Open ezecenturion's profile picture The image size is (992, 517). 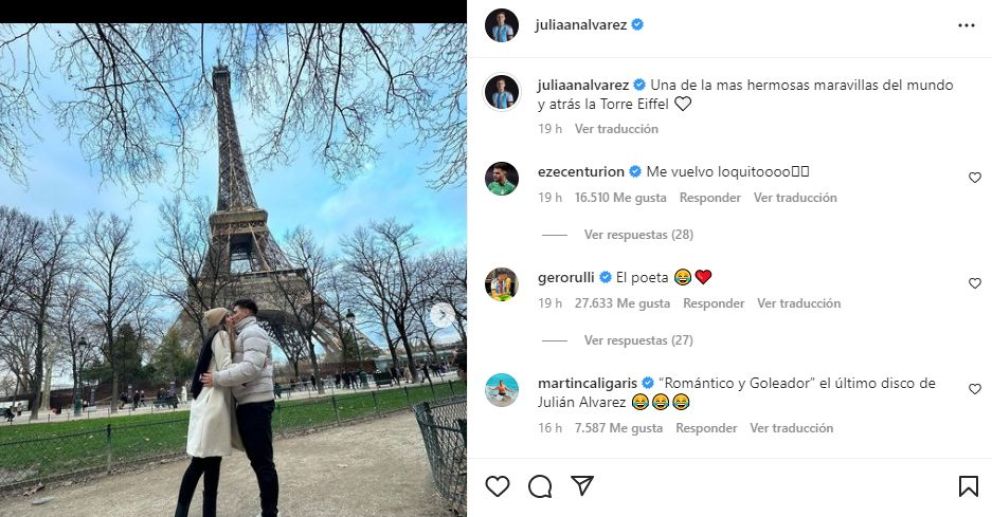click(502, 179)
